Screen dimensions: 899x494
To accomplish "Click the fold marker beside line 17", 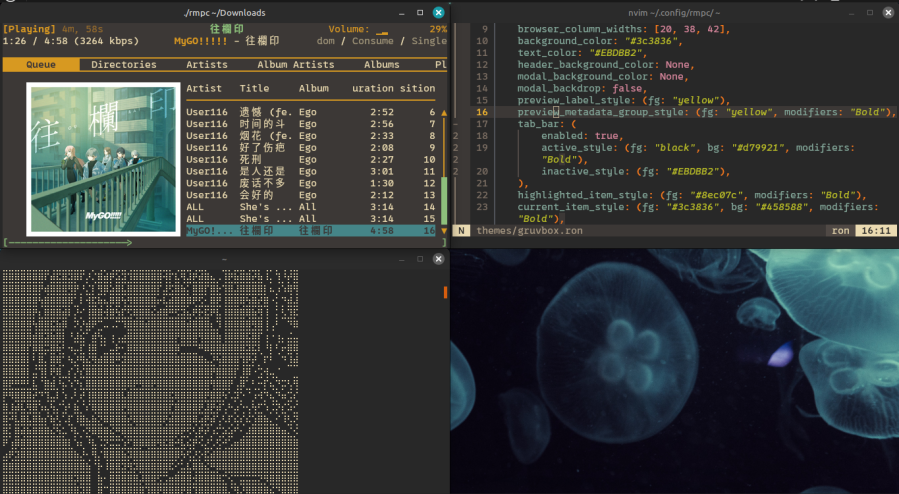I will pyautogui.click(x=456, y=124).
